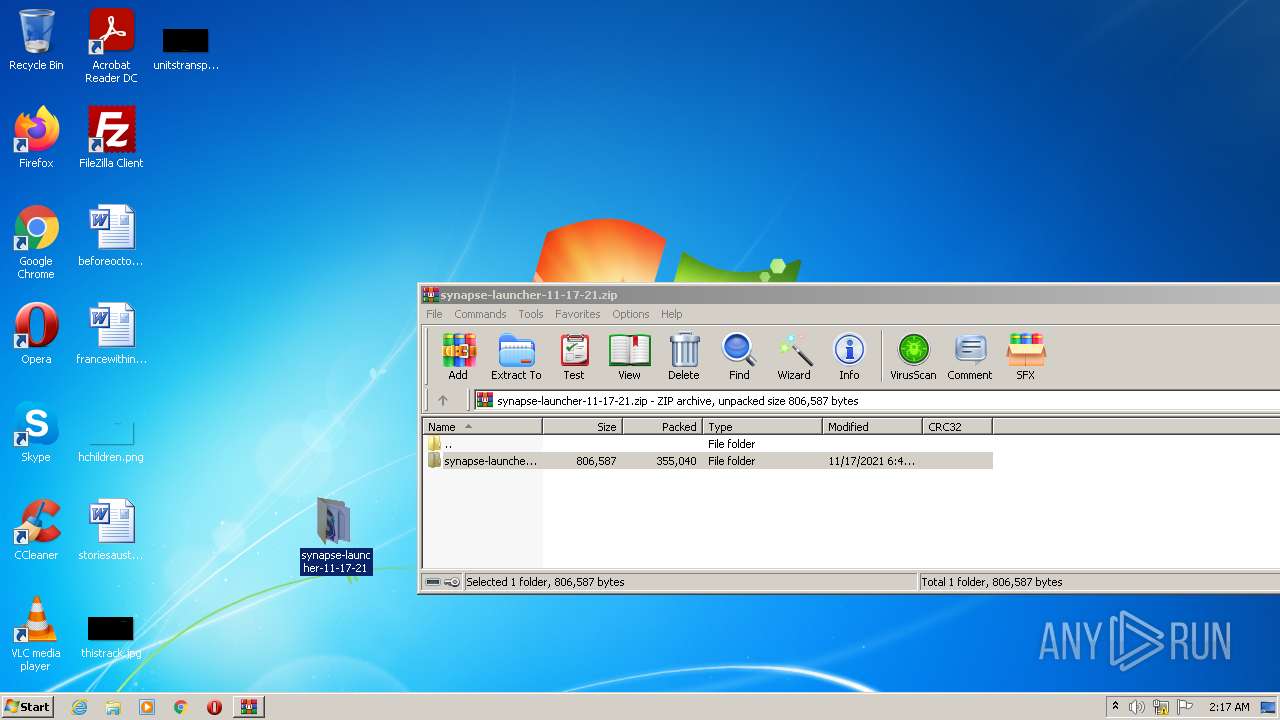Open Chrome from the taskbar
The height and width of the screenshot is (720, 1280).
pos(181,707)
